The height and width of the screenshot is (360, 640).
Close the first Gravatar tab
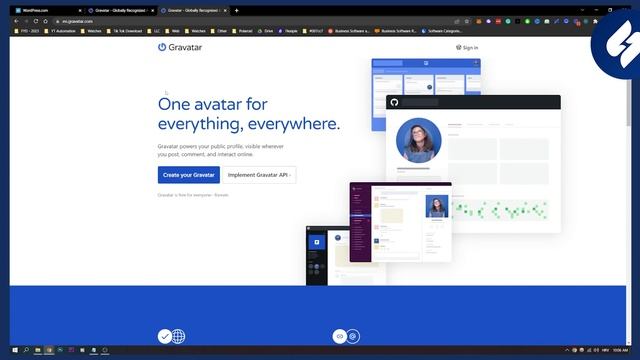(153, 11)
